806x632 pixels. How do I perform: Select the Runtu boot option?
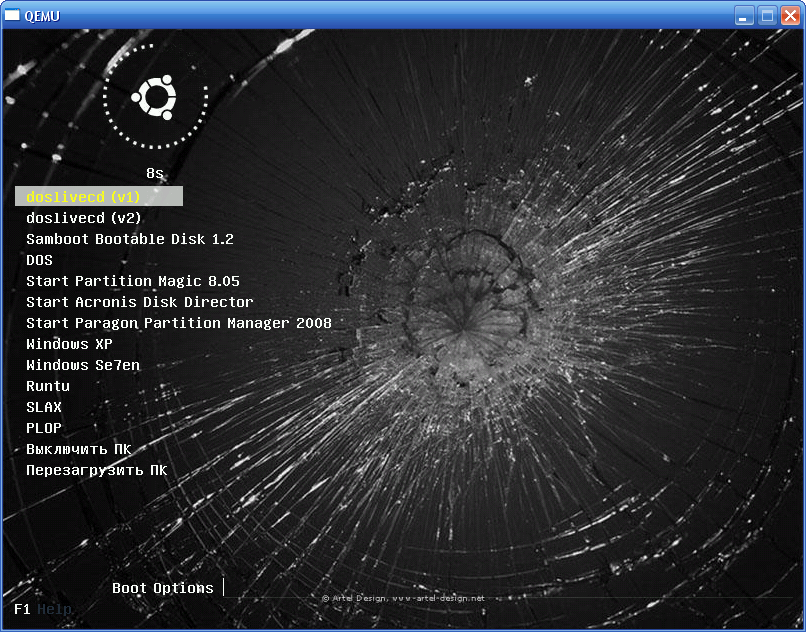click(x=48, y=386)
